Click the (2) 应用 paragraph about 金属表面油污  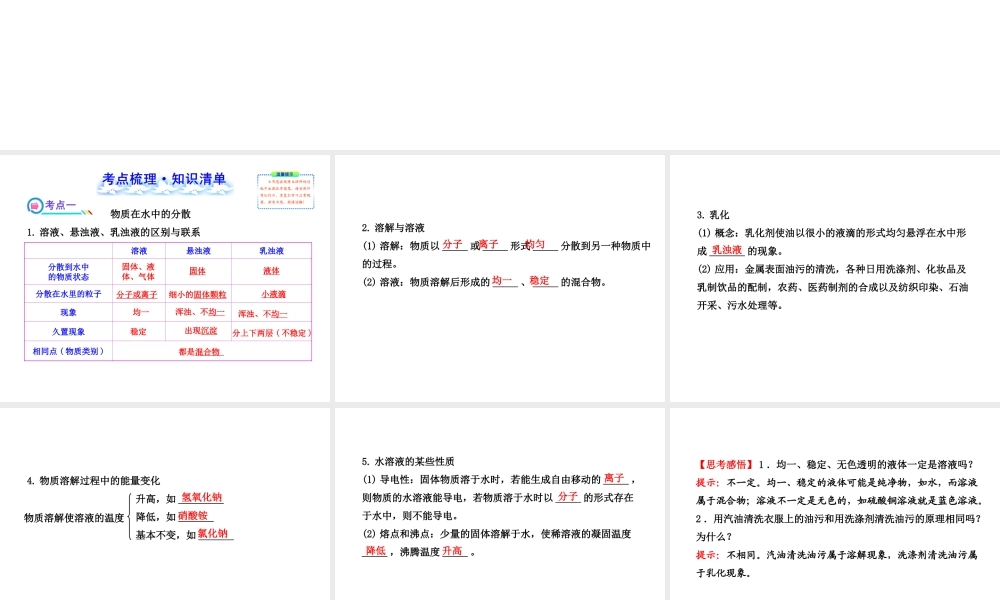point(832,287)
